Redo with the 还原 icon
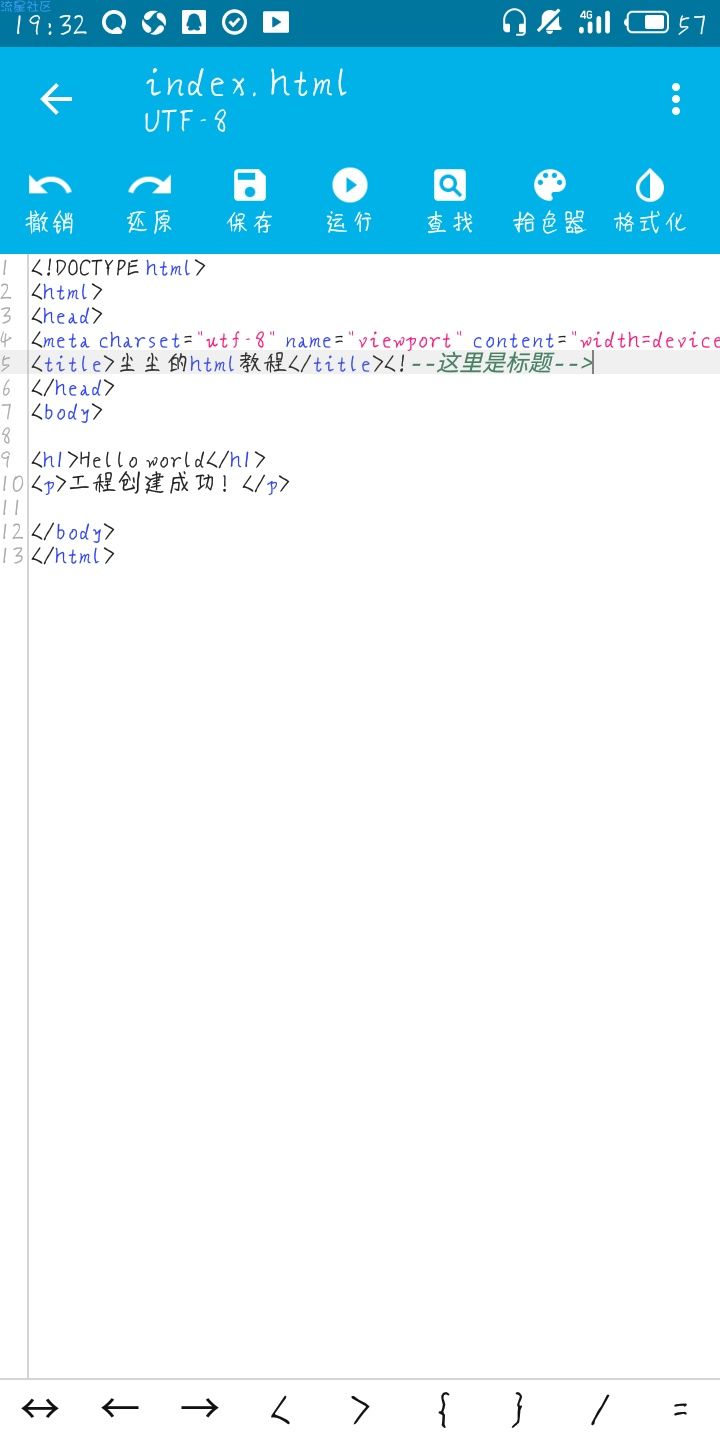720x1440 pixels. tap(150, 202)
